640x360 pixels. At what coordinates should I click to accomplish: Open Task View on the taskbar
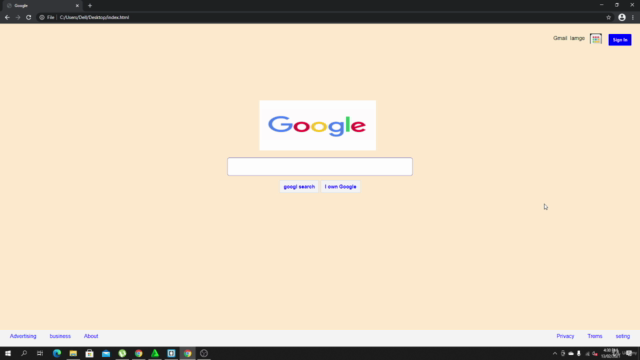tap(40, 353)
